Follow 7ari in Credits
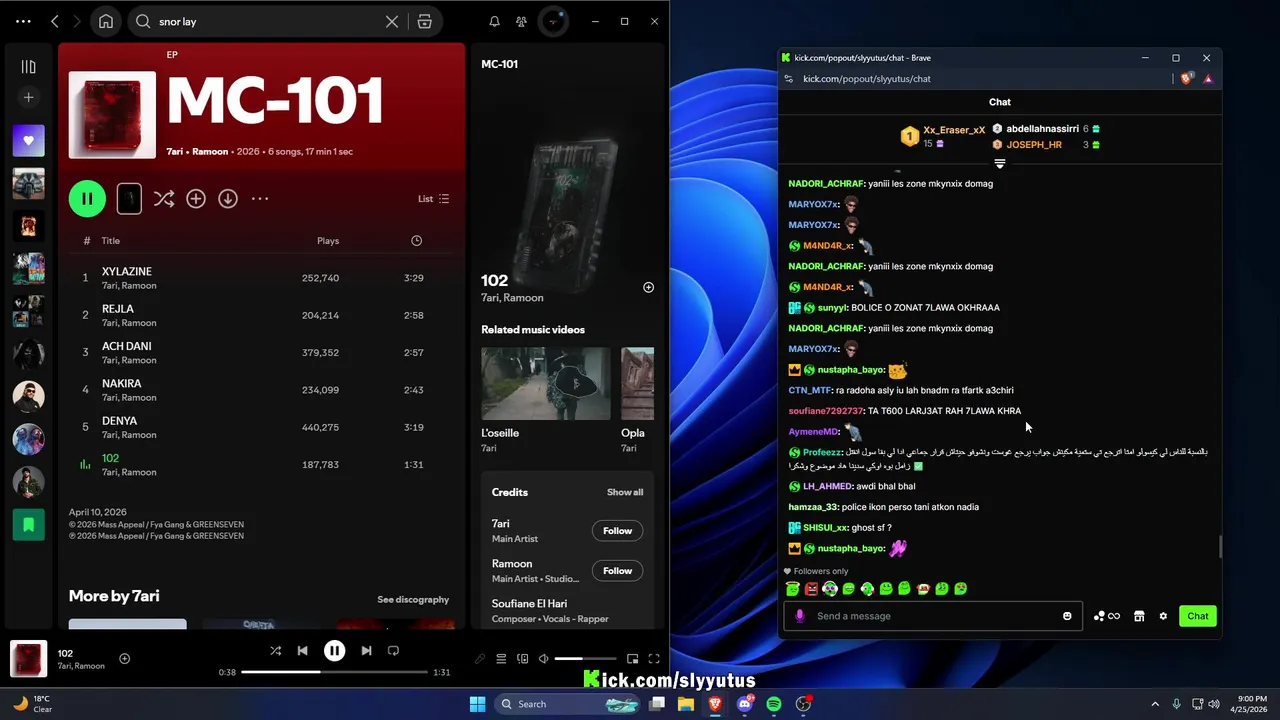1280x720 pixels. (617, 531)
